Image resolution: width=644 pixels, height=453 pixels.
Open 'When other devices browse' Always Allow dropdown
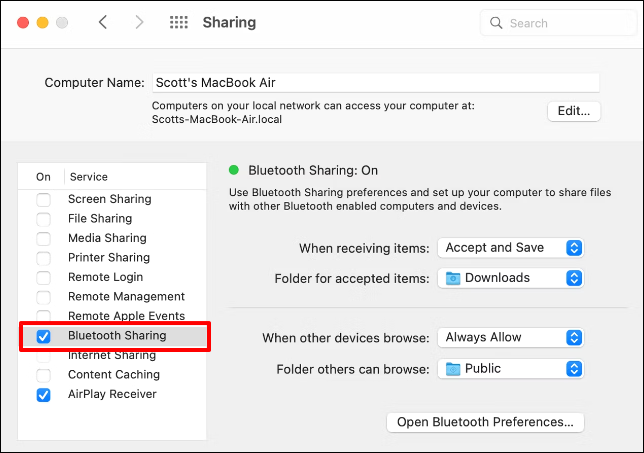point(510,338)
